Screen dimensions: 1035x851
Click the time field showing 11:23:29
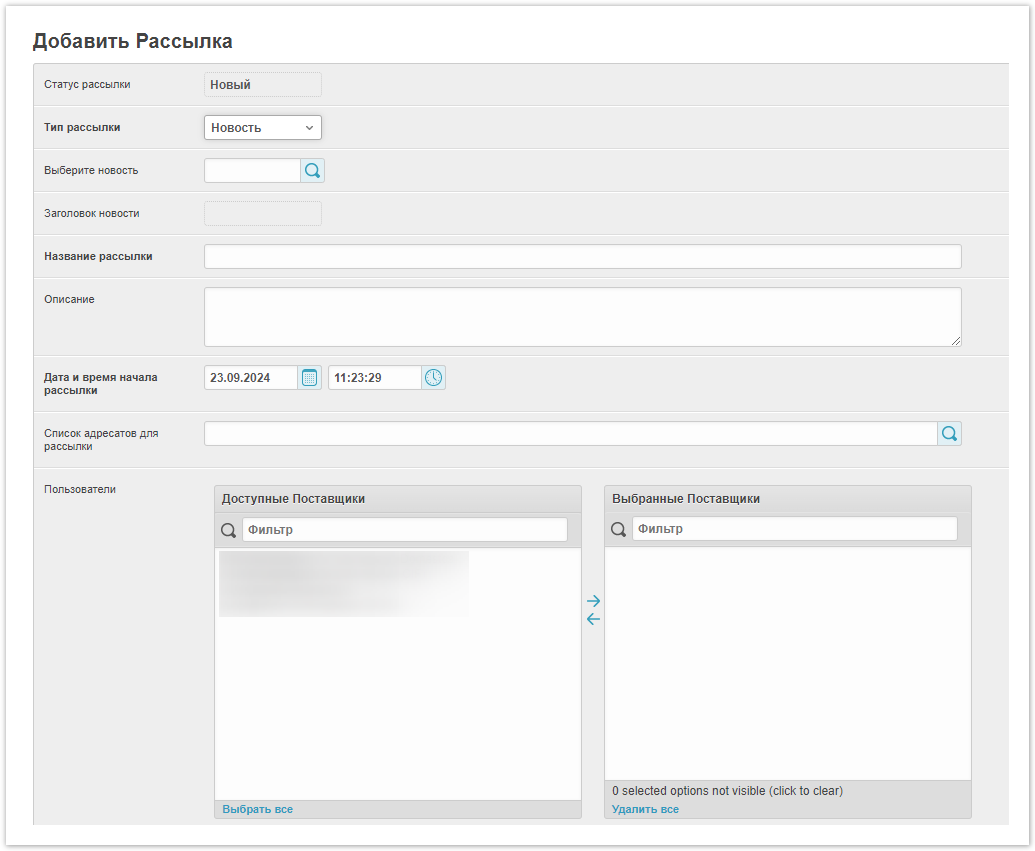point(374,378)
